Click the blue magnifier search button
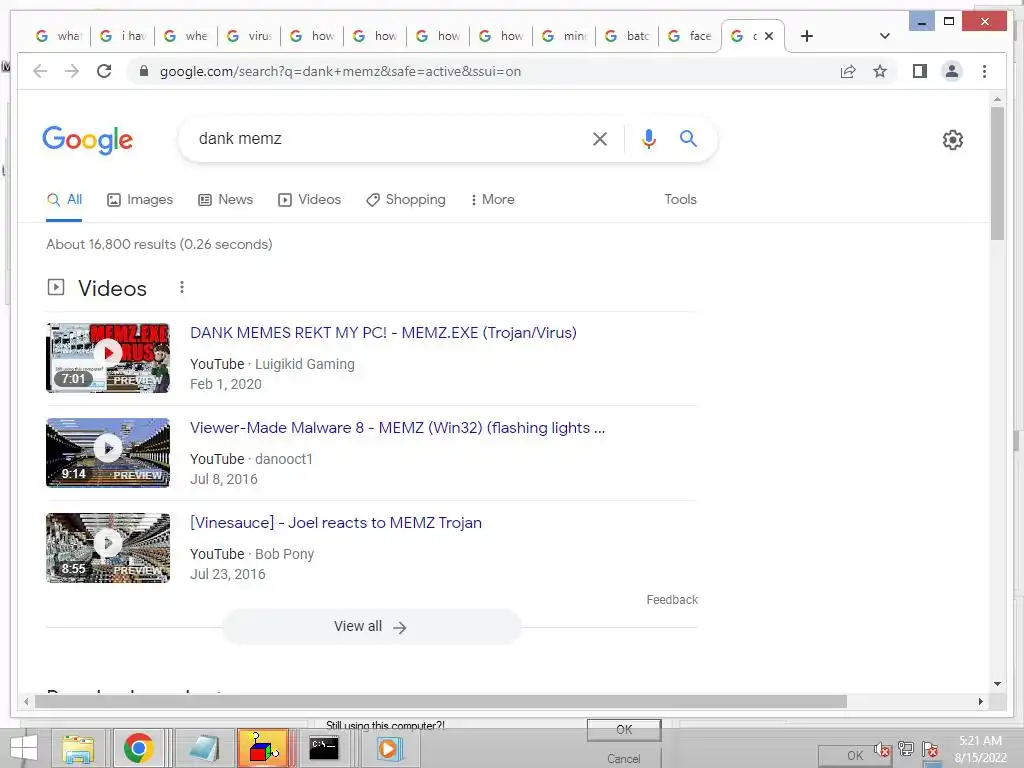The width and height of the screenshot is (1024, 768). pyautogui.click(x=688, y=138)
